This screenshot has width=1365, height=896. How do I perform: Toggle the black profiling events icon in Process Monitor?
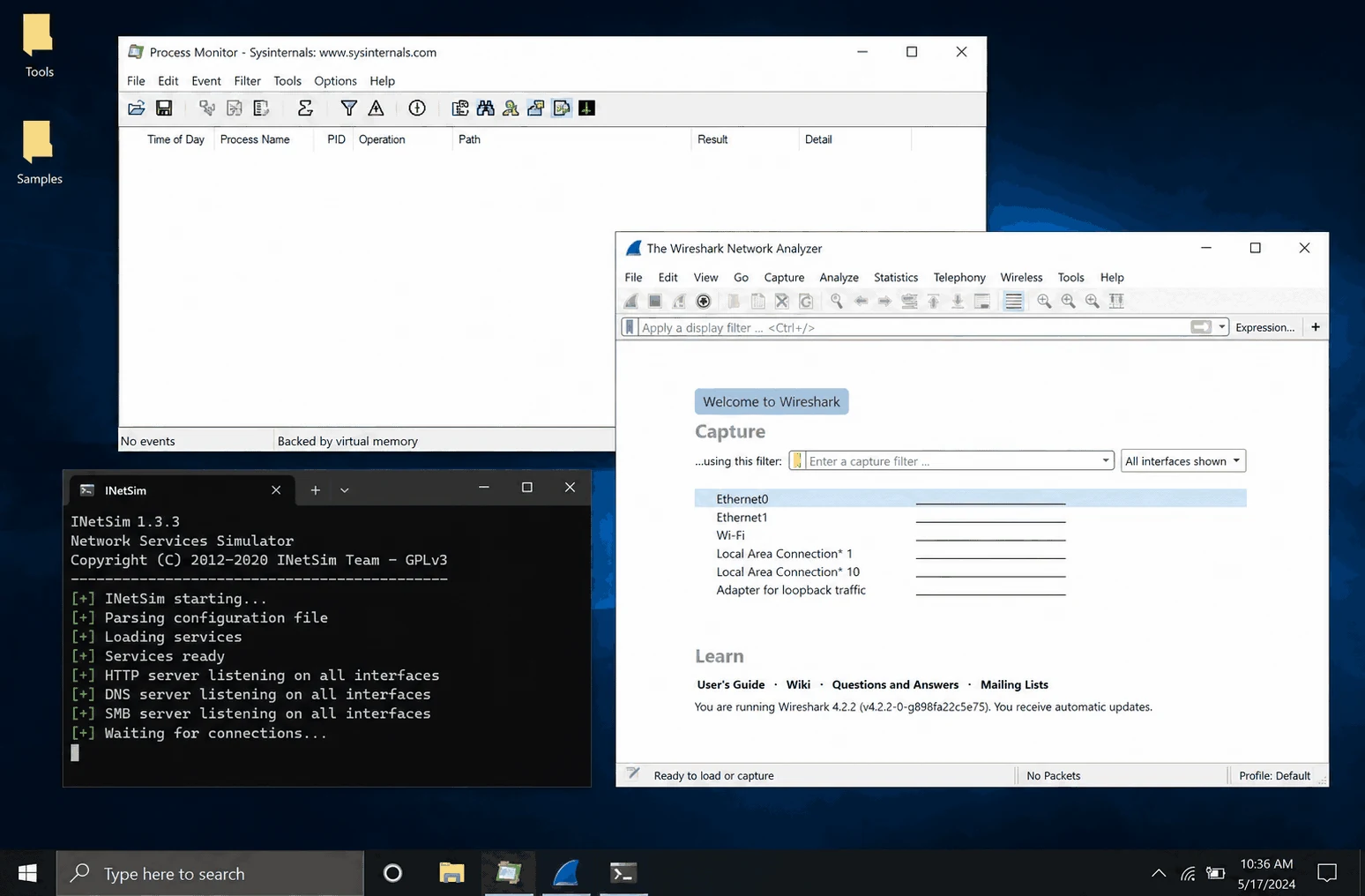586,108
